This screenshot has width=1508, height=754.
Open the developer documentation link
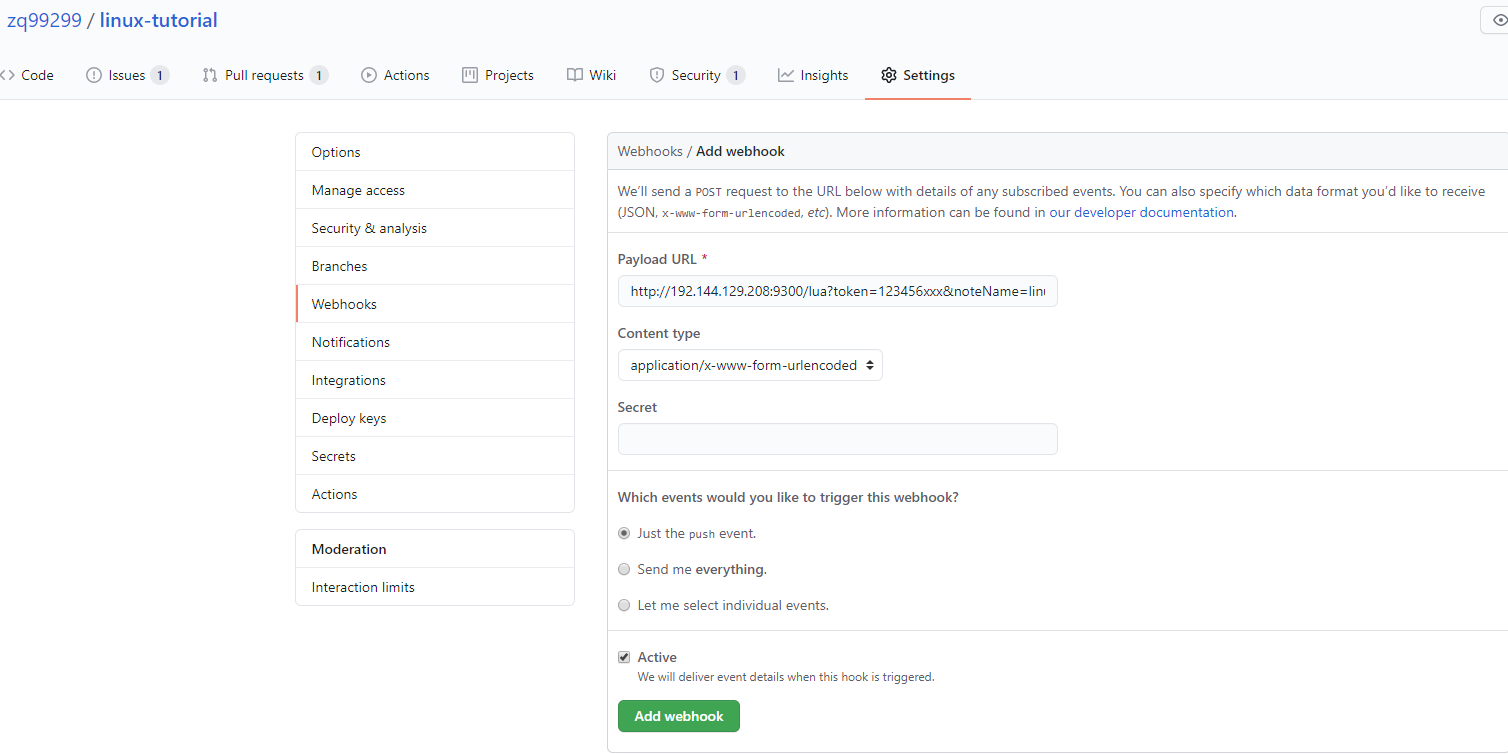tap(1141, 212)
